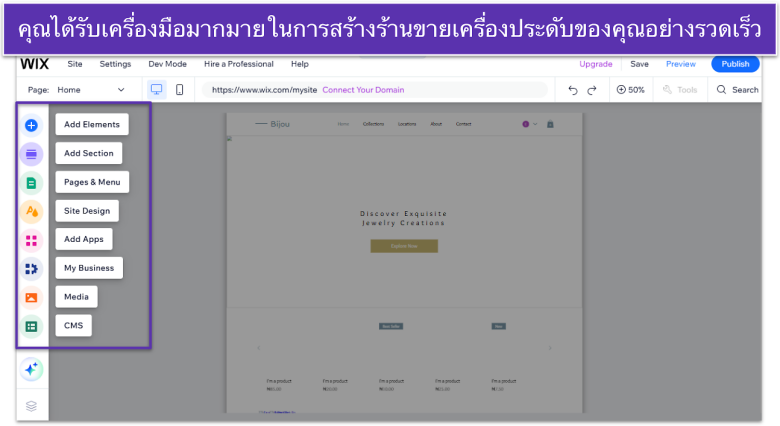Image resolution: width=780 pixels, height=426 pixels.
Task: Click Connect Your Domain link
Action: coord(363,90)
